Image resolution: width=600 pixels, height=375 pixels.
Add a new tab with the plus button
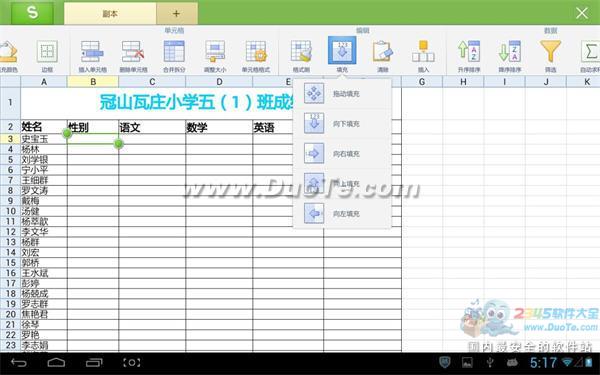click(176, 14)
